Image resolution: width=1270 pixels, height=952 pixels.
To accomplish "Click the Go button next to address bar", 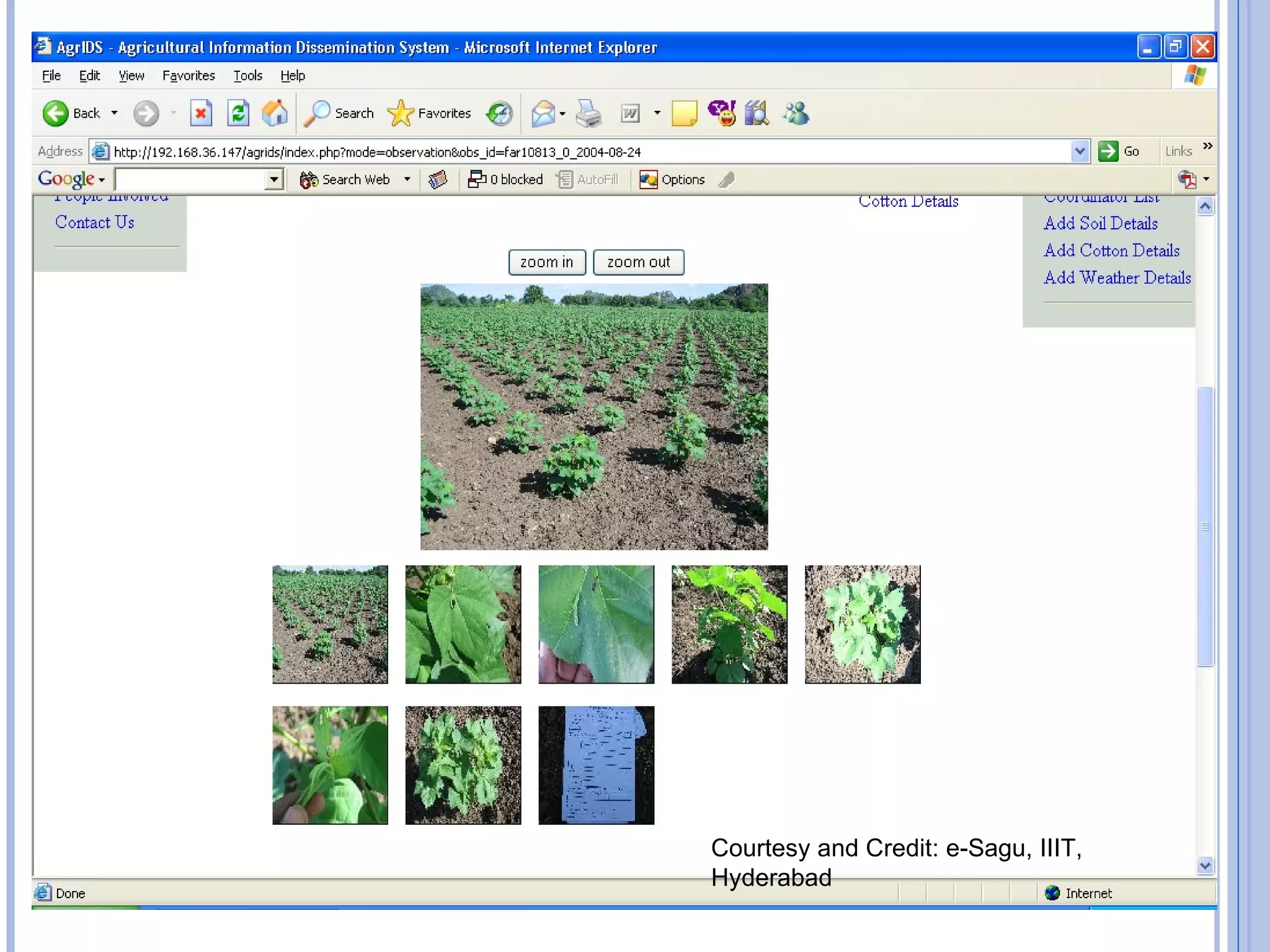I will coord(1119,151).
